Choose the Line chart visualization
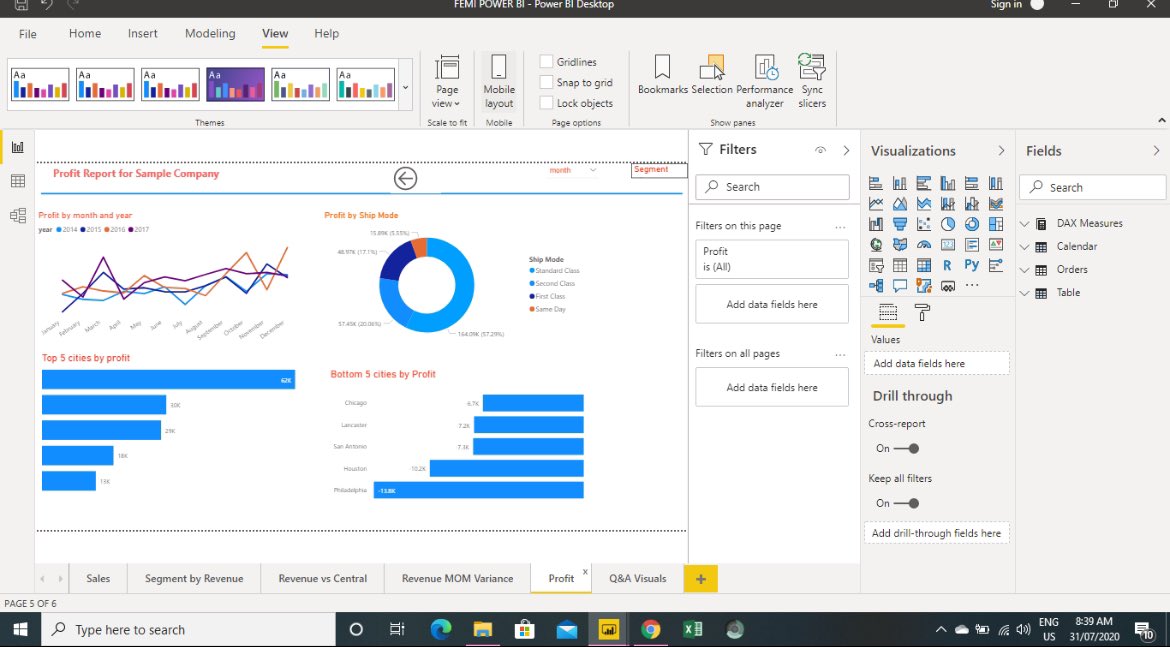 coord(876,204)
